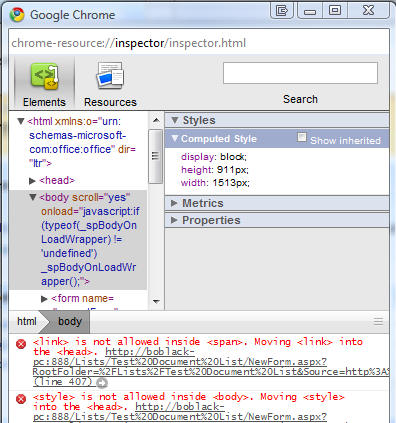The image size is (396, 423).
Task: Collapse the Computed Style section
Action: tap(175, 138)
